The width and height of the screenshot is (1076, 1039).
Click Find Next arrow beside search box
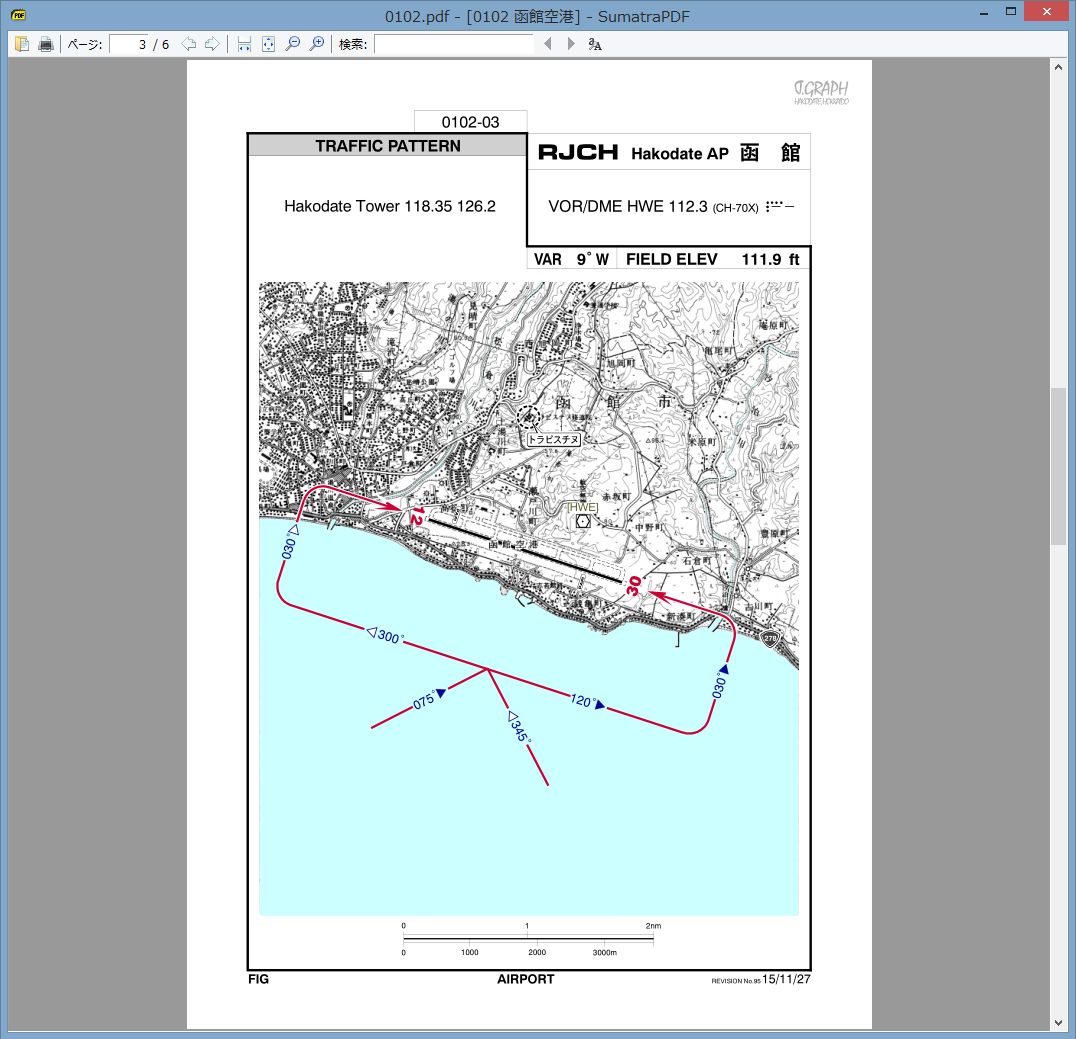coord(571,44)
